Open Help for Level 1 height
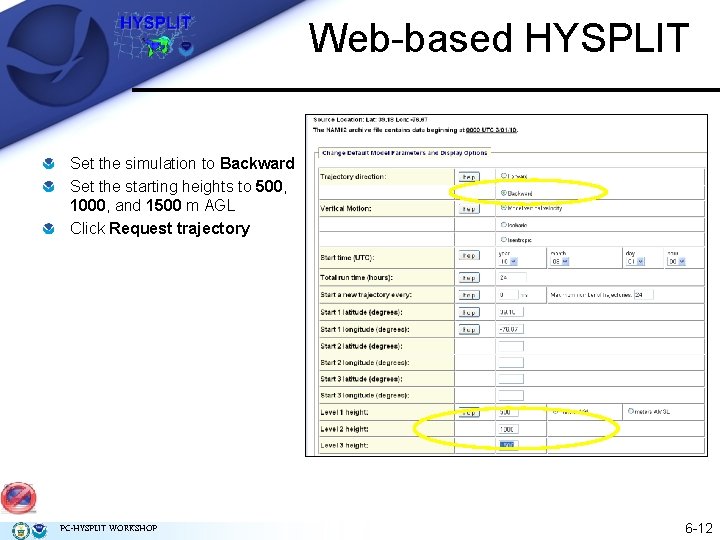 point(468,412)
